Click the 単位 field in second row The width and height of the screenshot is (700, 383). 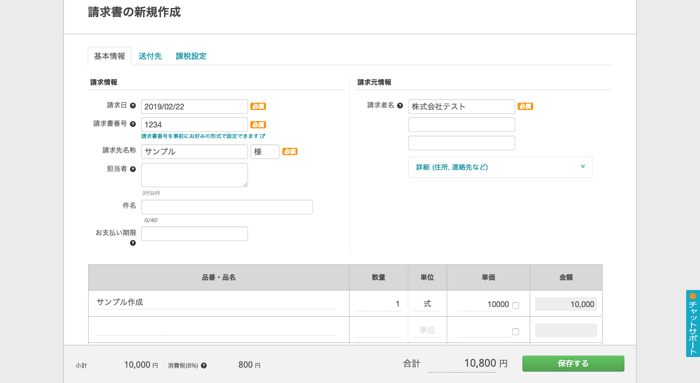427,330
